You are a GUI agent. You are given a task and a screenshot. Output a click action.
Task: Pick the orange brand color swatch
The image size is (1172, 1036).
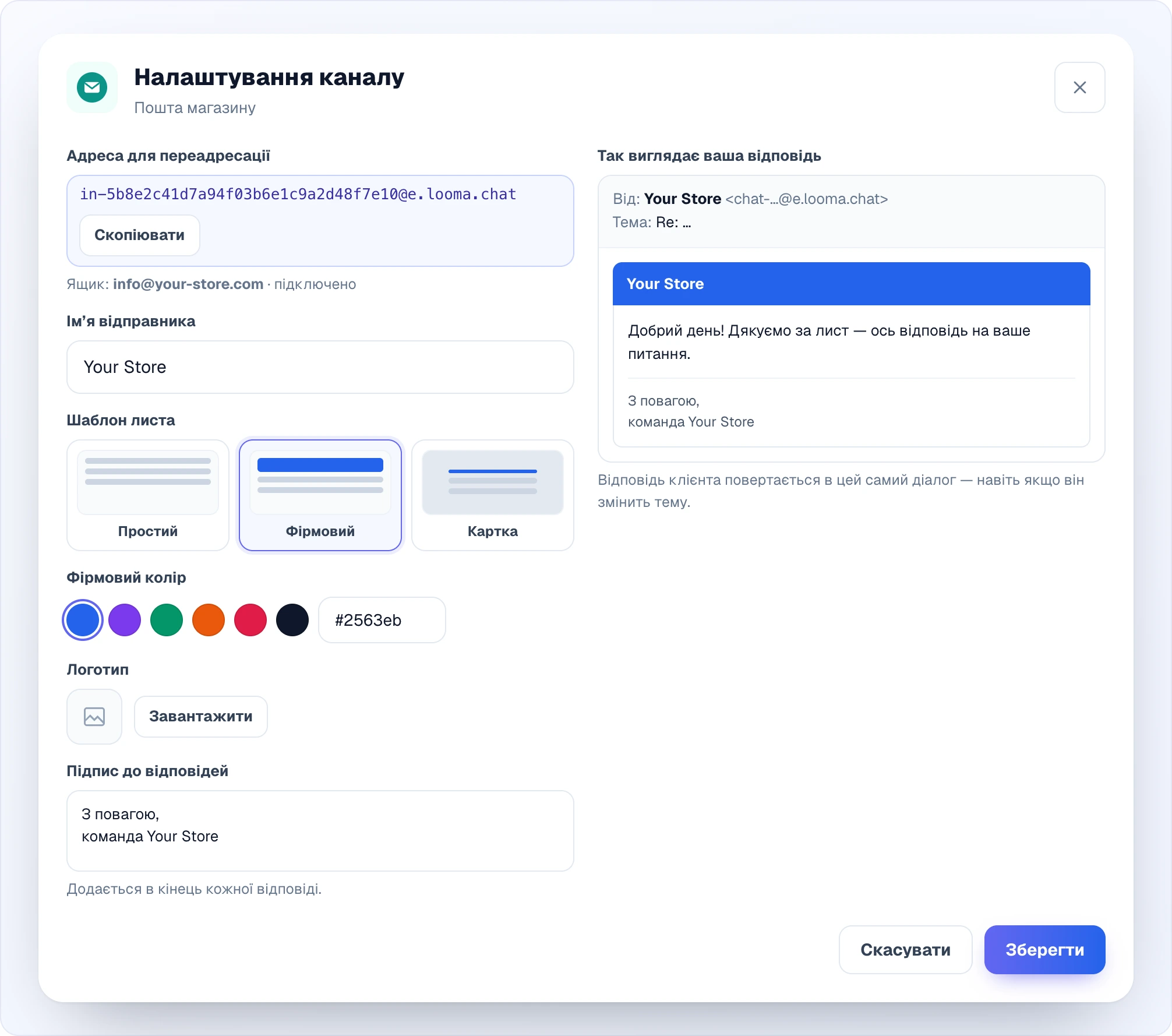tap(209, 620)
